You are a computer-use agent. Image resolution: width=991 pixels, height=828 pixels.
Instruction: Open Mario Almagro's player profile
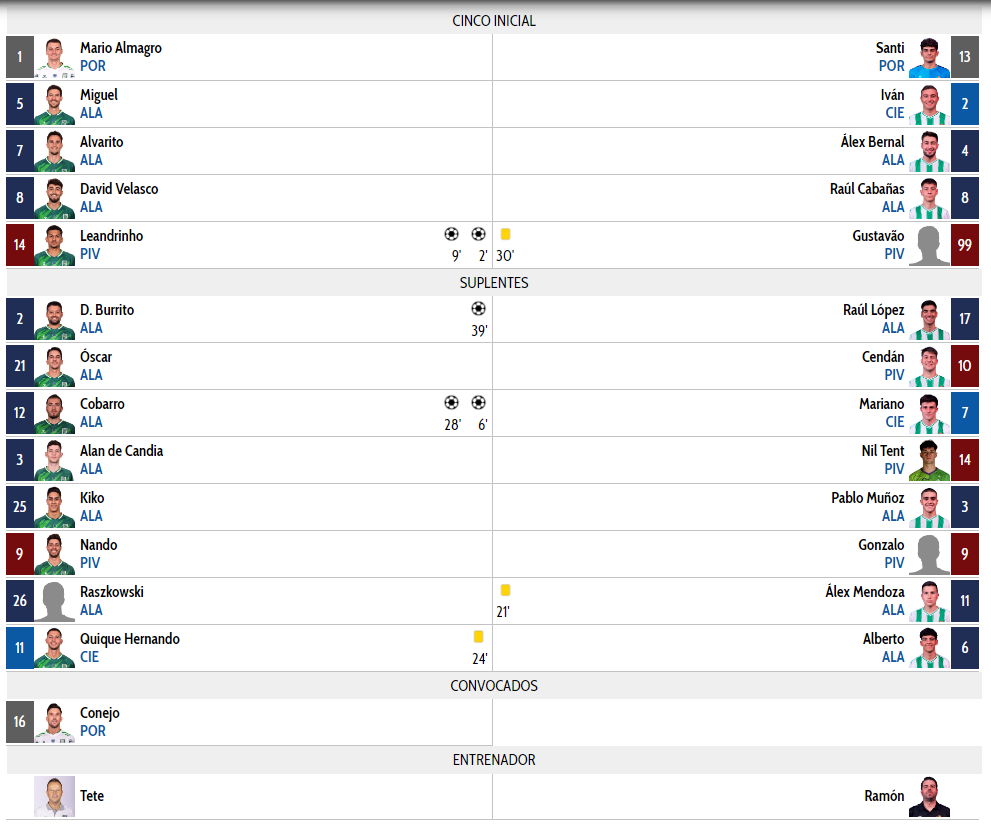121,48
